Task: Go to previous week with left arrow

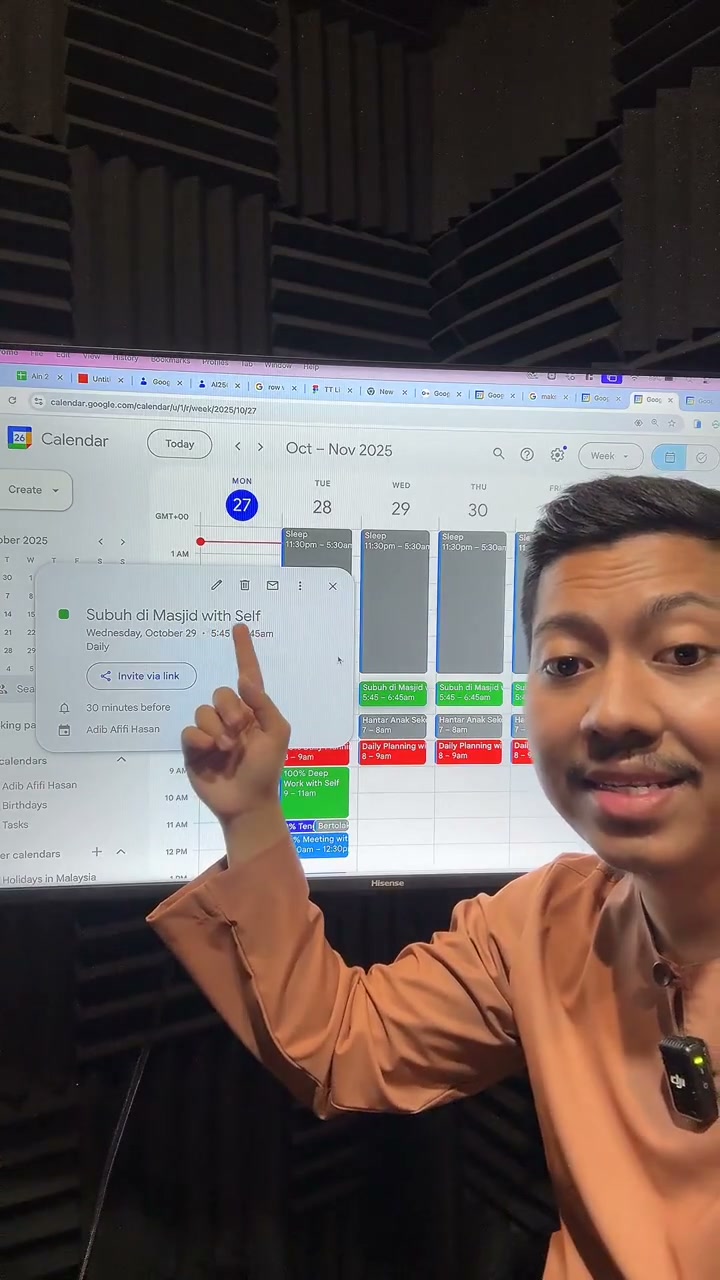Action: [237, 447]
